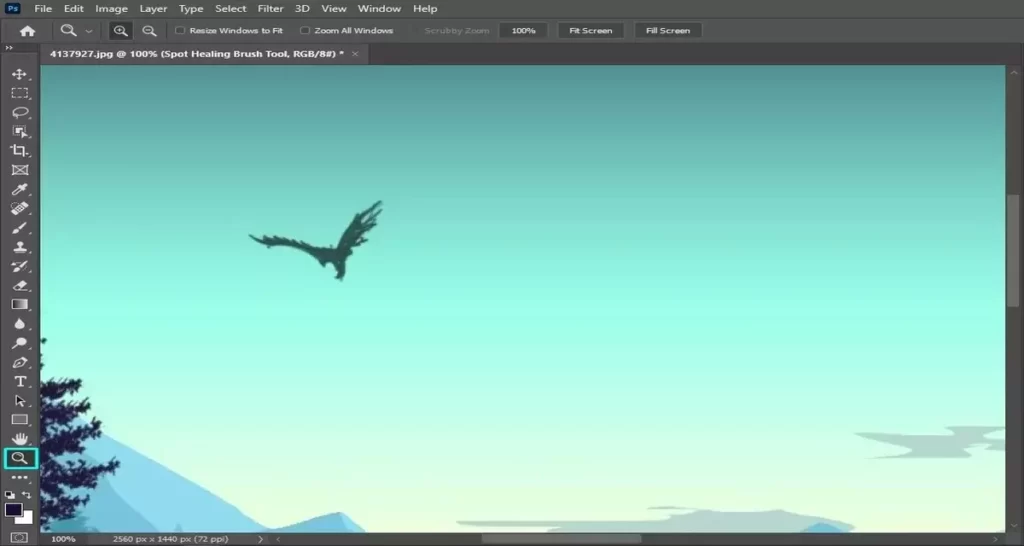Open the Edit menu

pos(73,8)
